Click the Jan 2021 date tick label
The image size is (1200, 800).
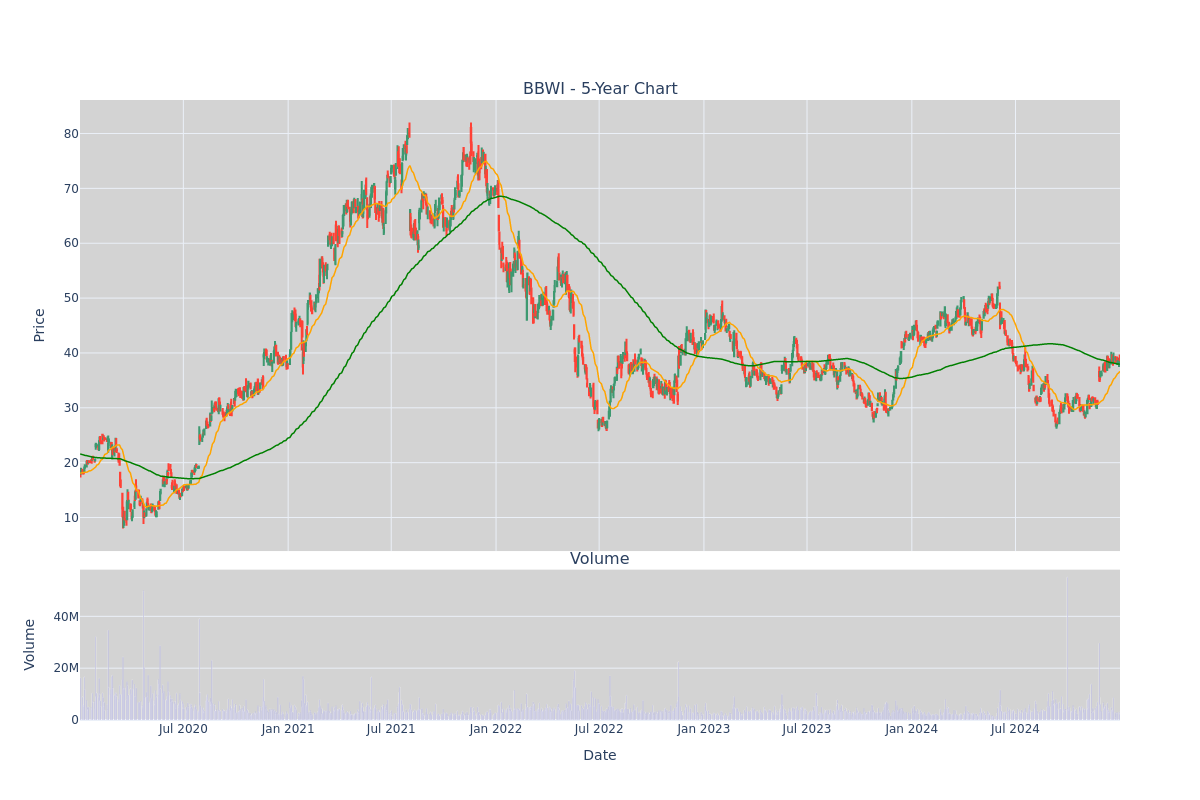[288, 729]
